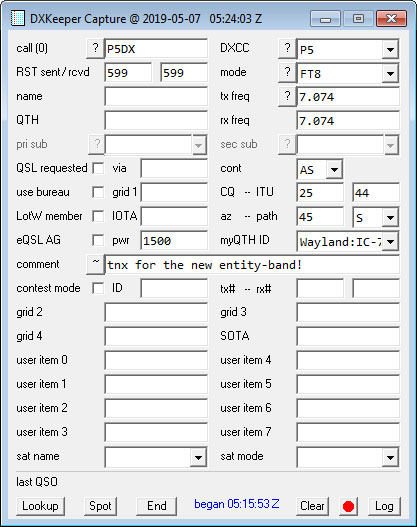
Task: Check the LotW member checkbox
Action: click(x=98, y=216)
